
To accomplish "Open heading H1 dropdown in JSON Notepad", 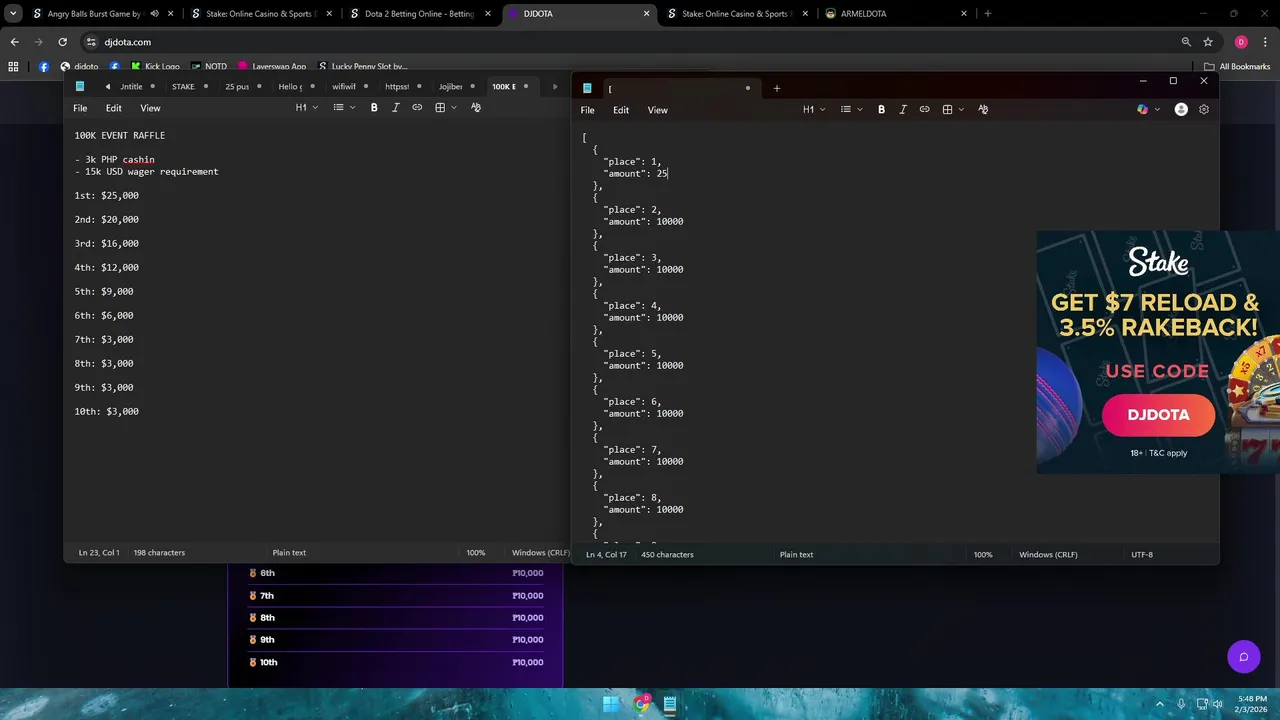I will pos(814,110).
